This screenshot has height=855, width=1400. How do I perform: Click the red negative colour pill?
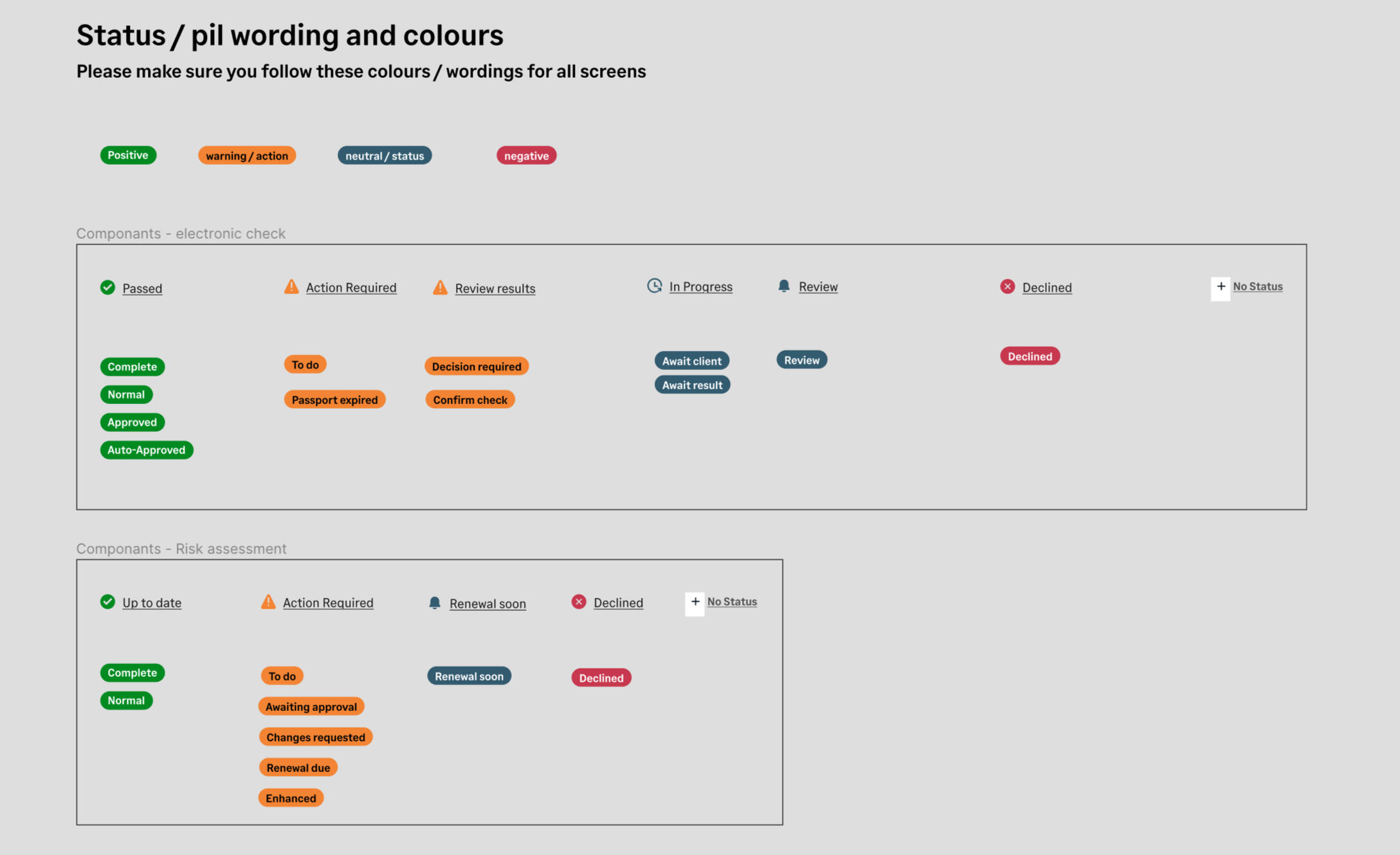(526, 156)
